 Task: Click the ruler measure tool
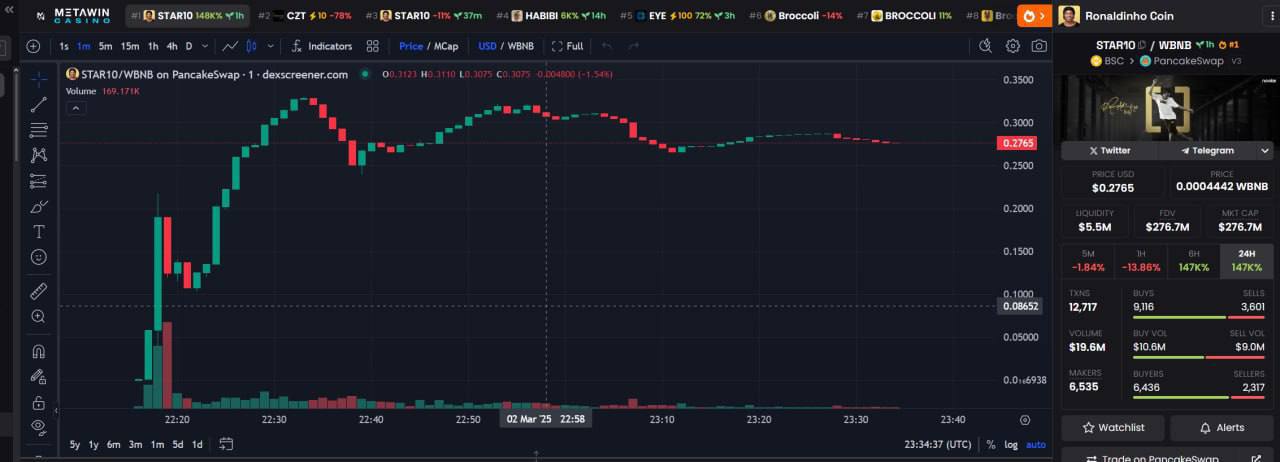pyautogui.click(x=39, y=291)
